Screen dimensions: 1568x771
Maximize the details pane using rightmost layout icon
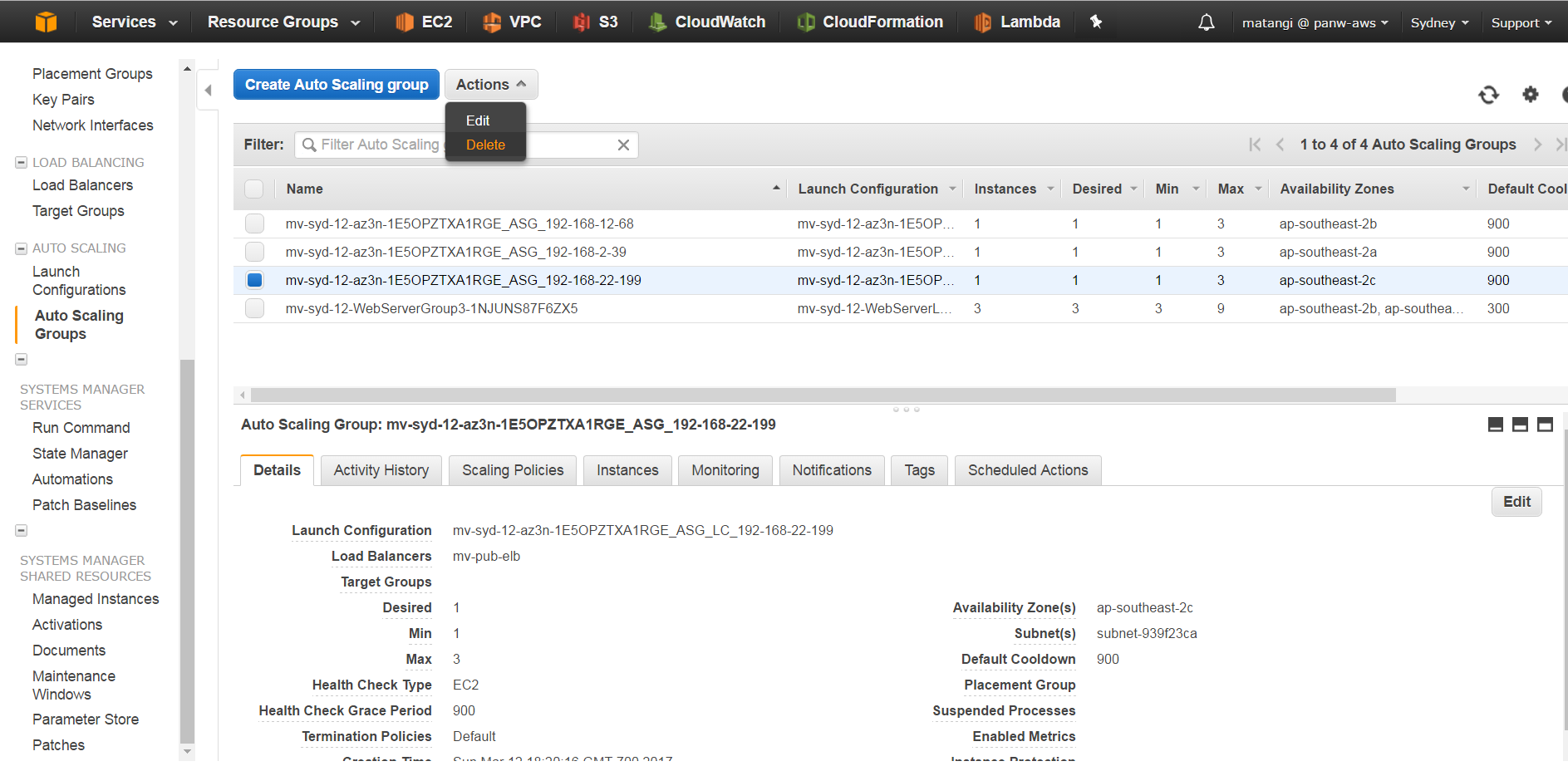[x=1545, y=425]
